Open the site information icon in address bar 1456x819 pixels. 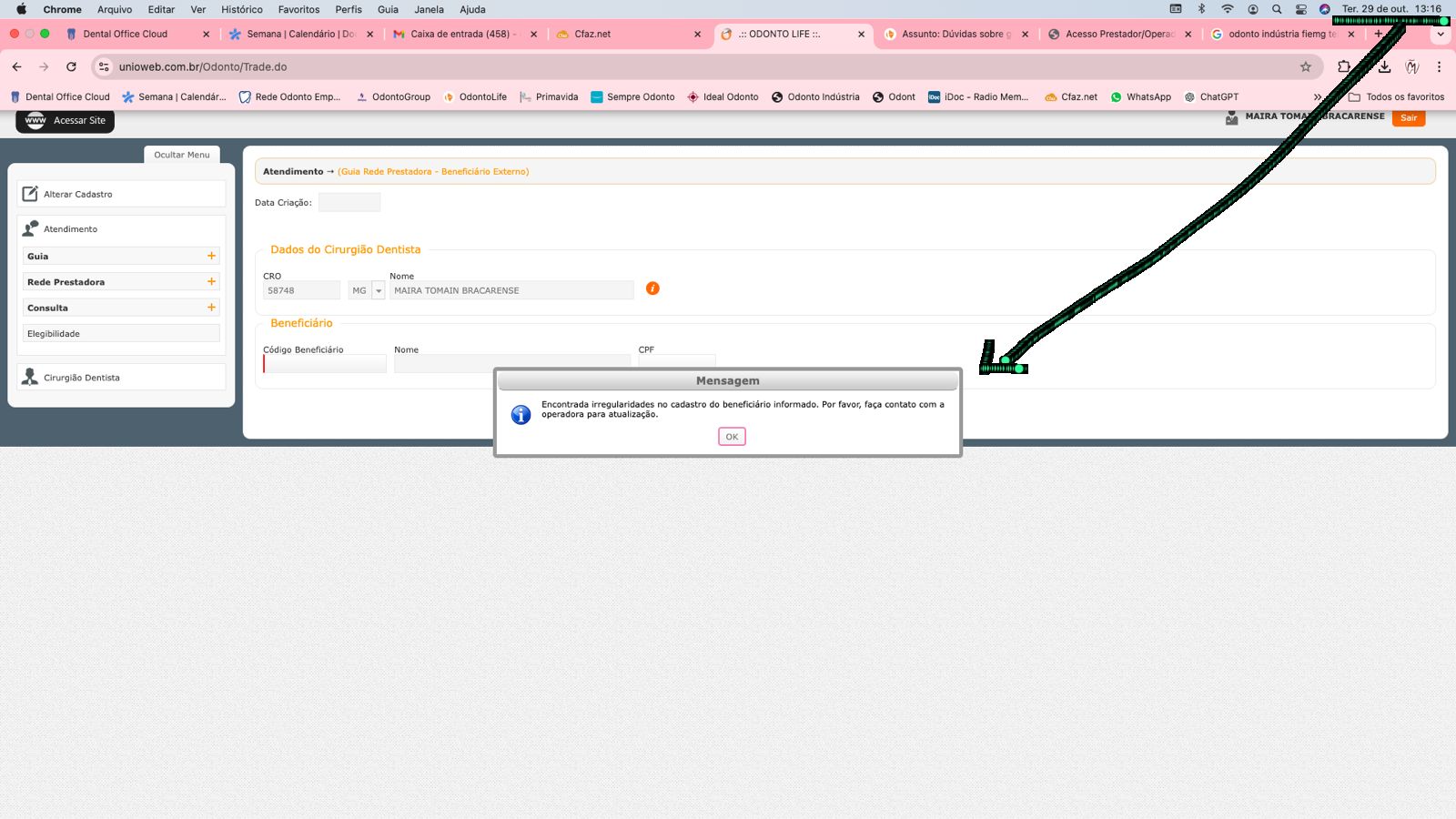pos(104,66)
